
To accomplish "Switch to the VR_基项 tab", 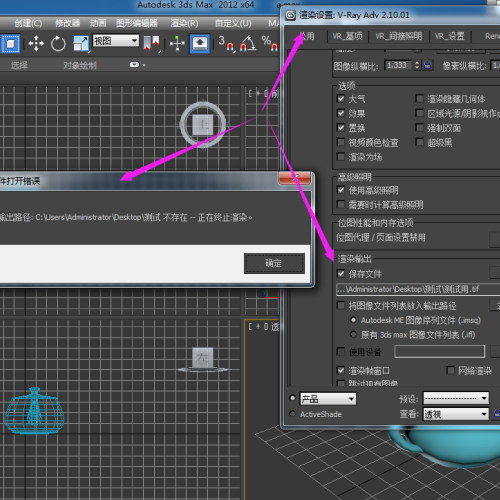I will (x=347, y=36).
